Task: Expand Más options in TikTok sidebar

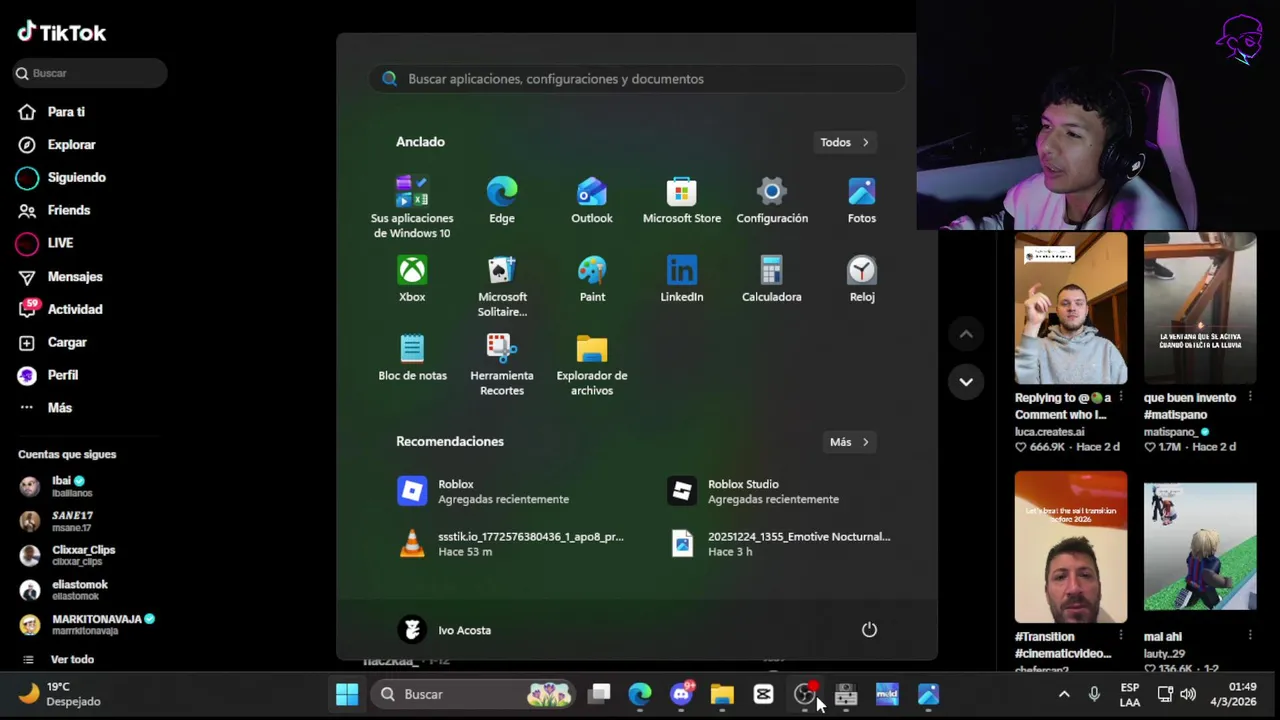Action: pos(46,408)
